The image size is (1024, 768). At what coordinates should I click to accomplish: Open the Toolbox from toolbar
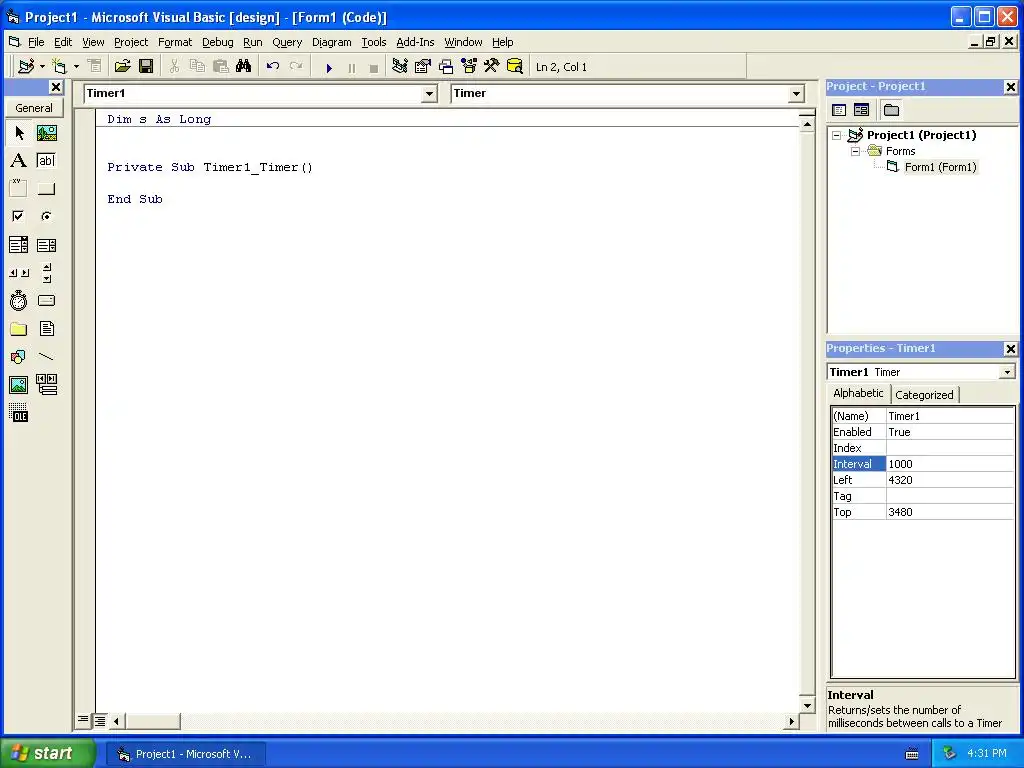click(492, 66)
